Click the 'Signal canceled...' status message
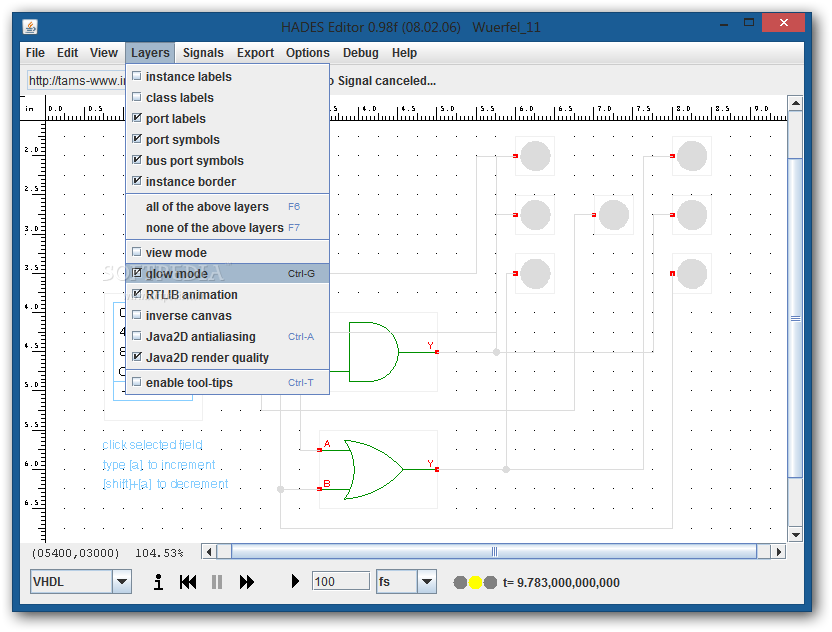Image resolution: width=832 pixels, height=632 pixels. (x=386, y=81)
